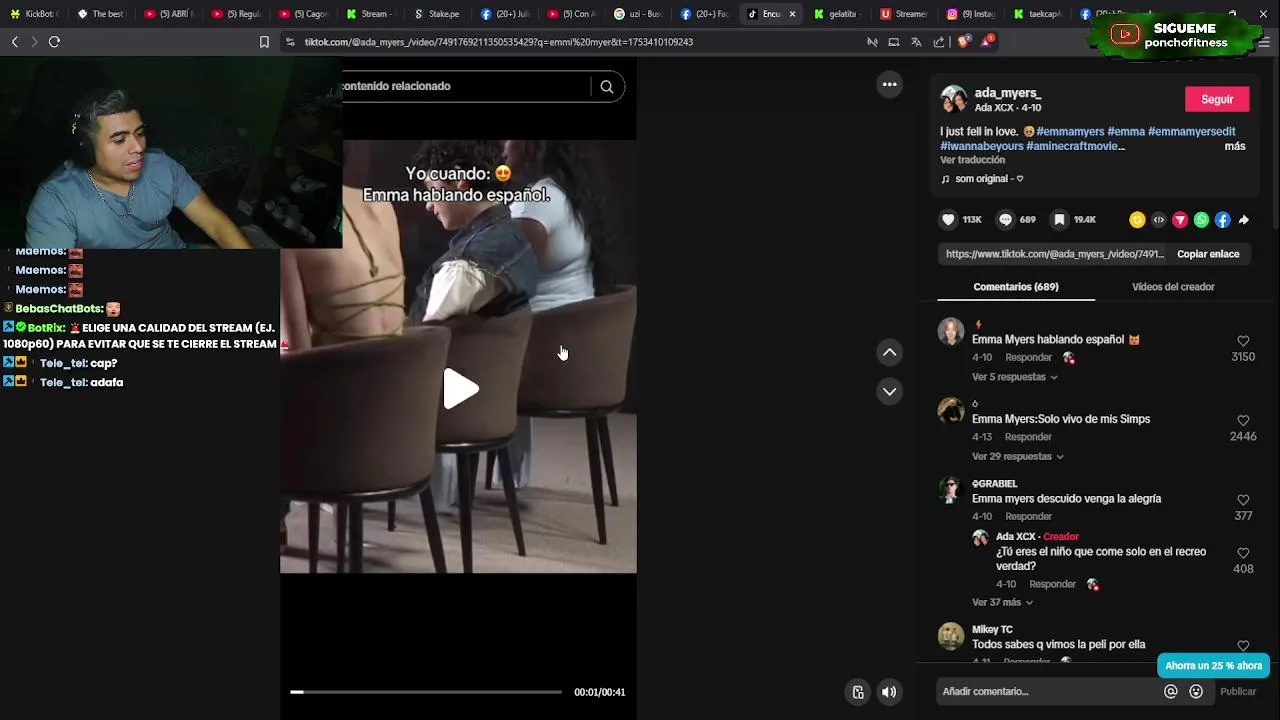The height and width of the screenshot is (720, 1280).
Task: Click the #aminecraftmovie hashtag
Action: click(1075, 146)
